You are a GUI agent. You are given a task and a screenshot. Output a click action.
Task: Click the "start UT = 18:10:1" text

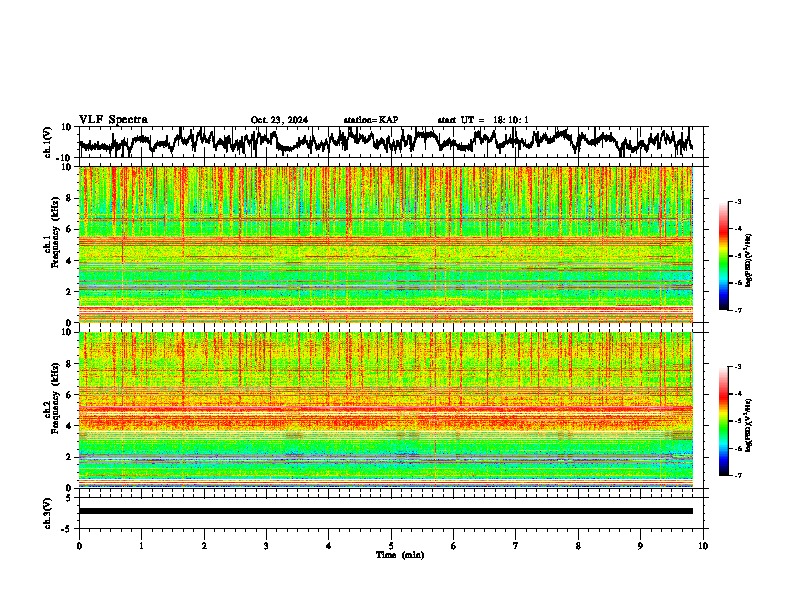(x=483, y=120)
